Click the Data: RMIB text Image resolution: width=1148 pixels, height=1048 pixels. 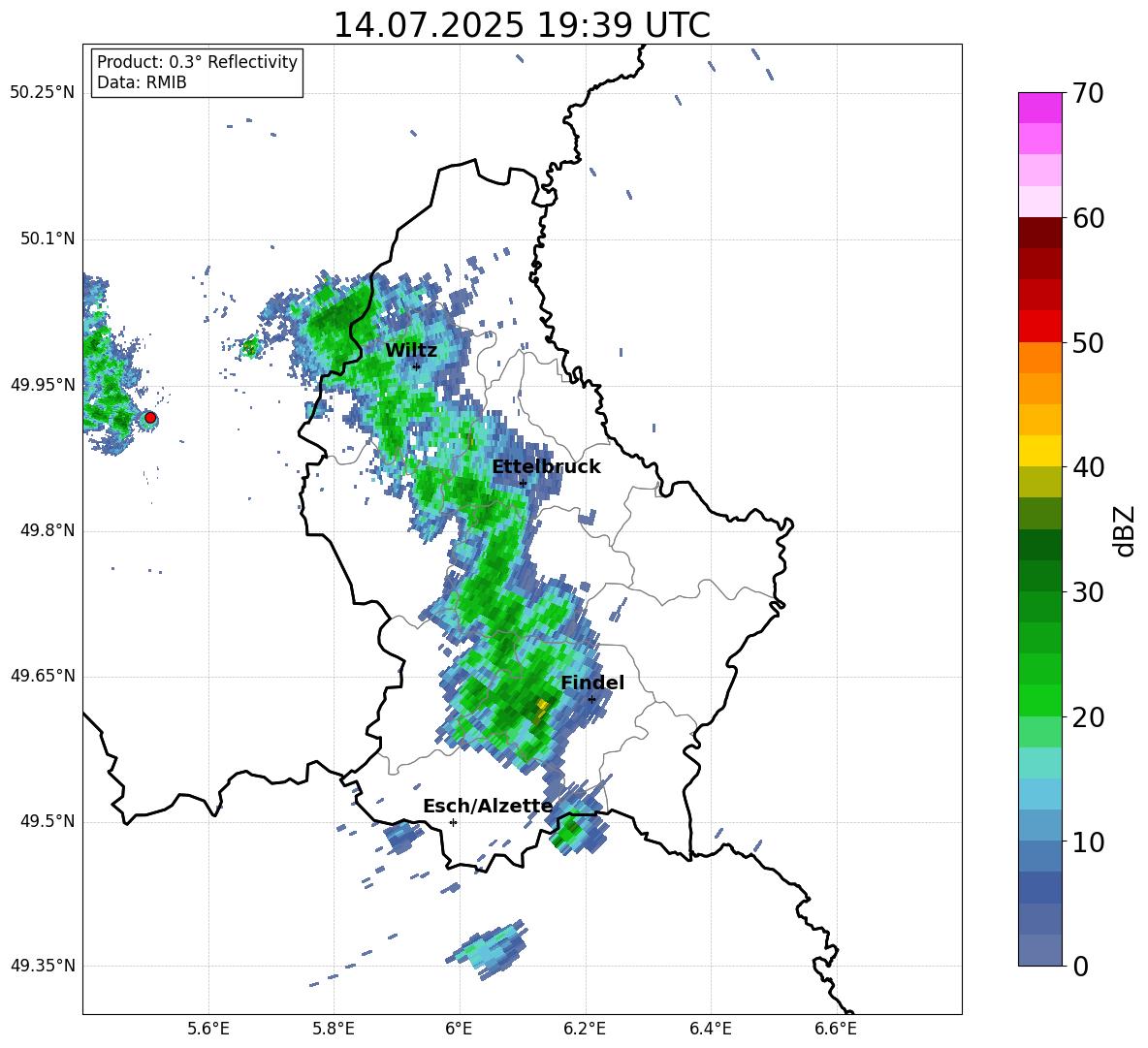tap(142, 82)
